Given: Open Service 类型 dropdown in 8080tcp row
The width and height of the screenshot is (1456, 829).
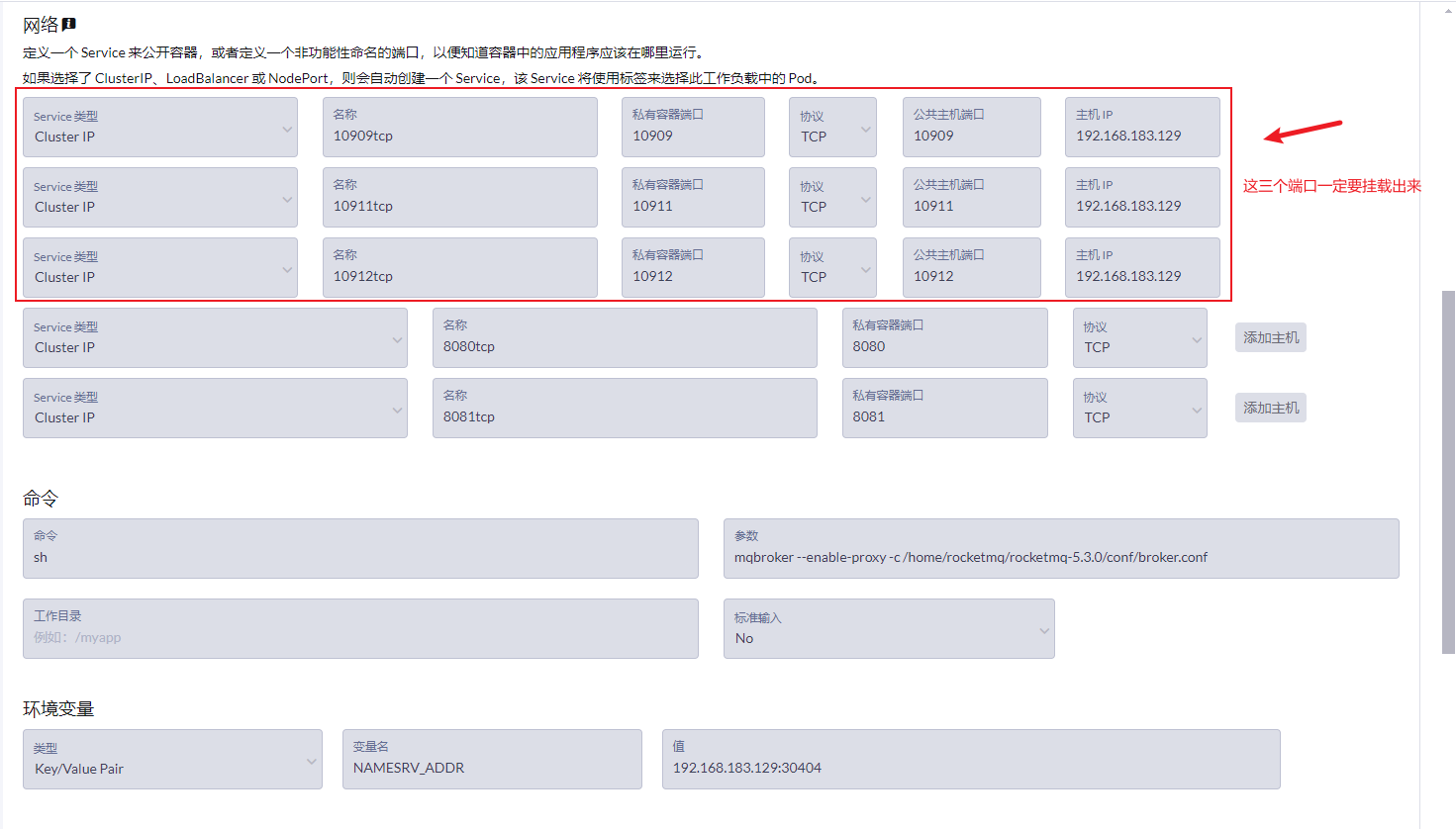Looking at the screenshot, I should click(215, 337).
